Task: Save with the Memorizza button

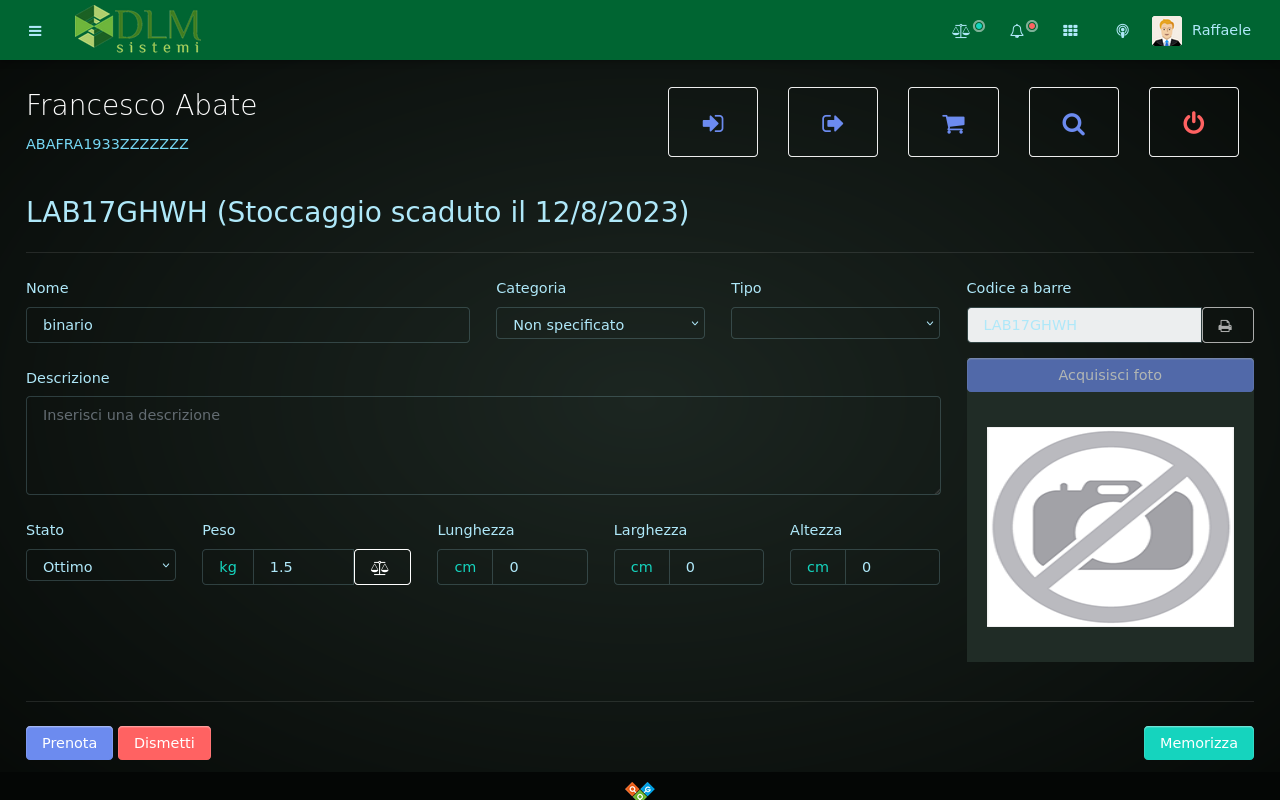Action: coord(1198,743)
